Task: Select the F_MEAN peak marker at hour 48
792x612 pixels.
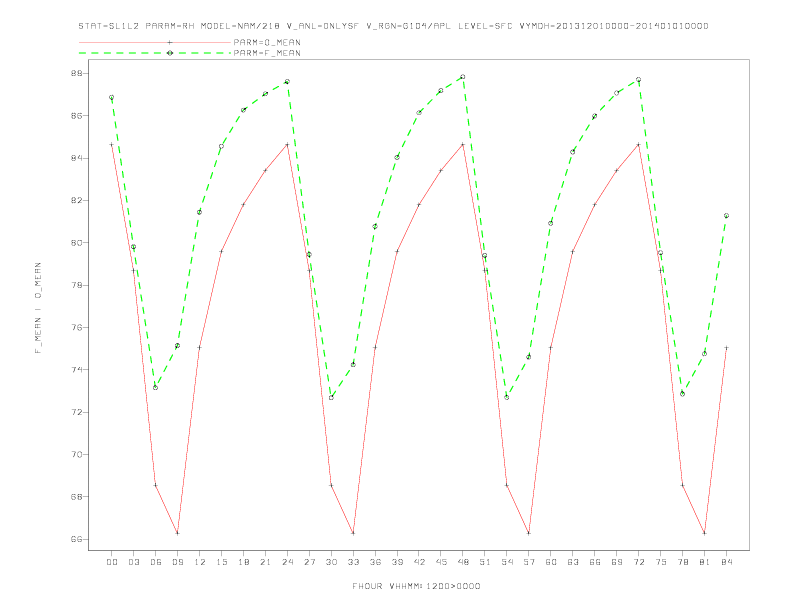Action: click(x=463, y=77)
